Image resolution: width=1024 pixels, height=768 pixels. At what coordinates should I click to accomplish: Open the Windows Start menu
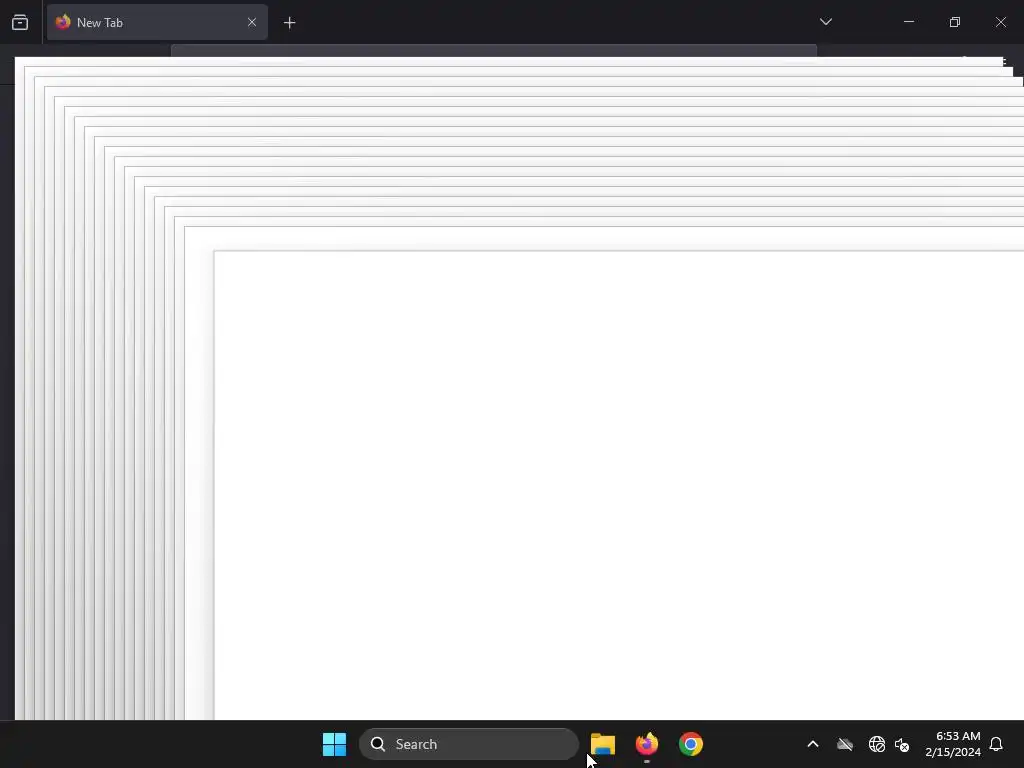(x=334, y=744)
